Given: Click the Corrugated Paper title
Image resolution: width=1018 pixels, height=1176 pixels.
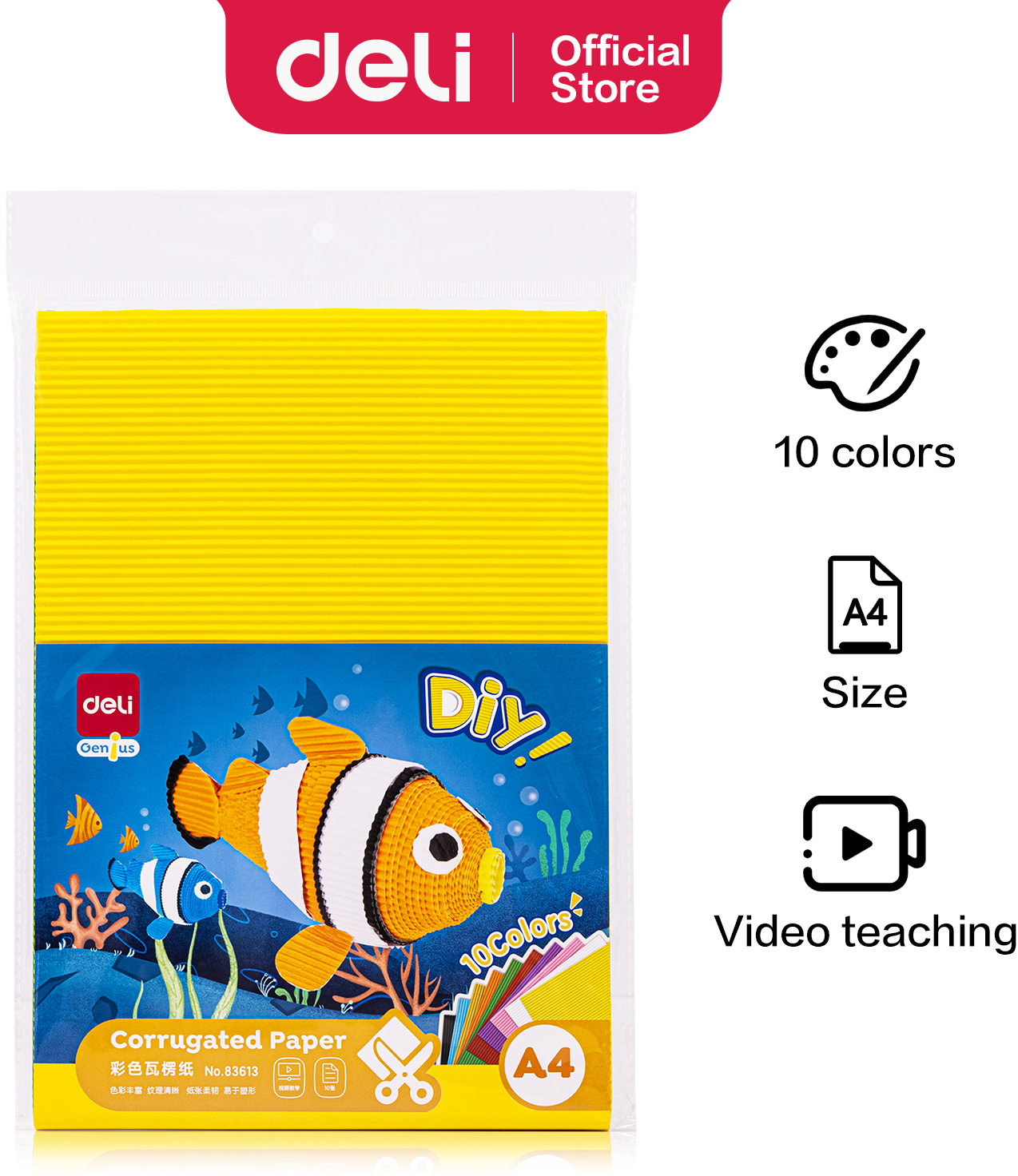Looking at the screenshot, I should (x=228, y=1040).
